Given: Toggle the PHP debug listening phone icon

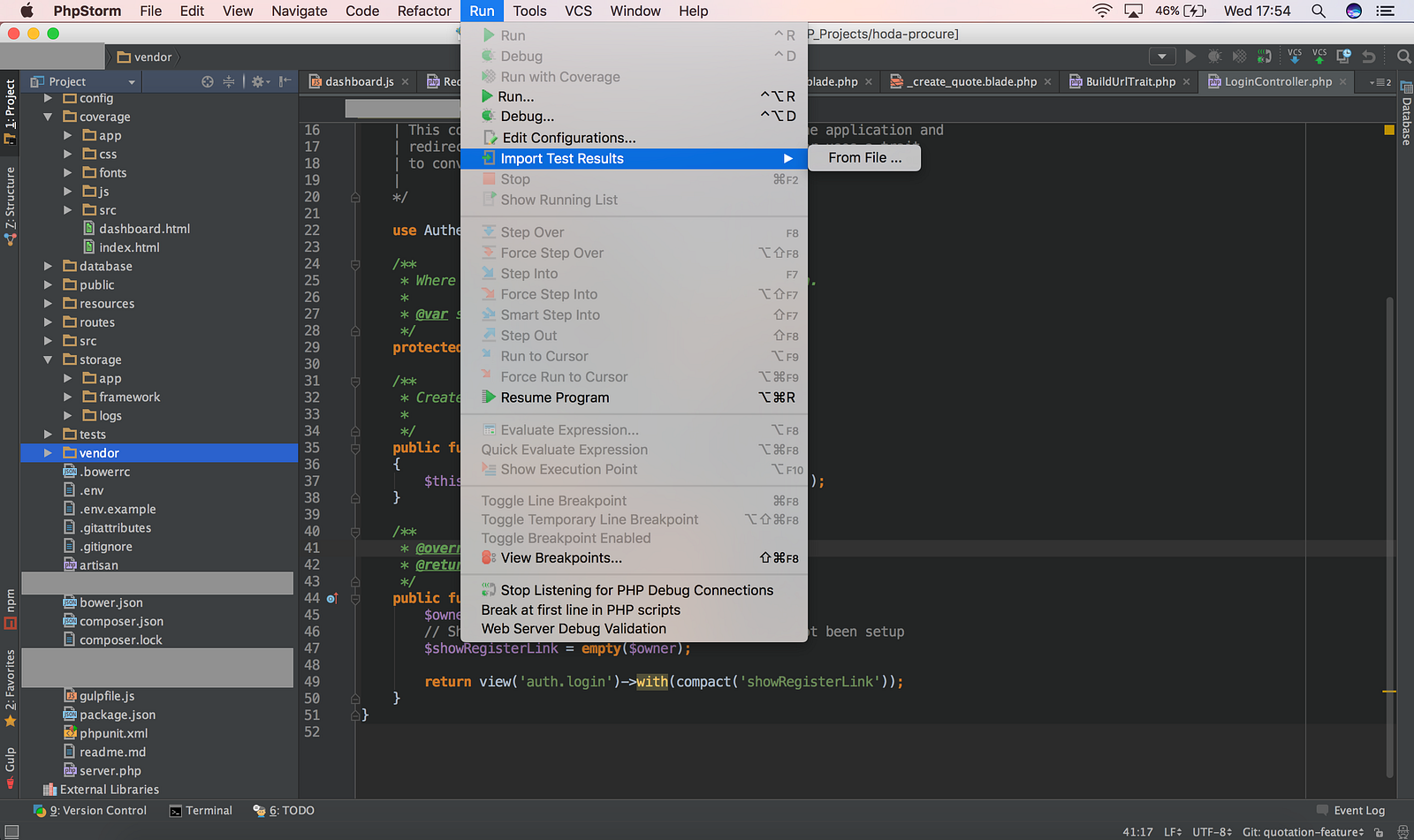Looking at the screenshot, I should pyautogui.click(x=1265, y=57).
